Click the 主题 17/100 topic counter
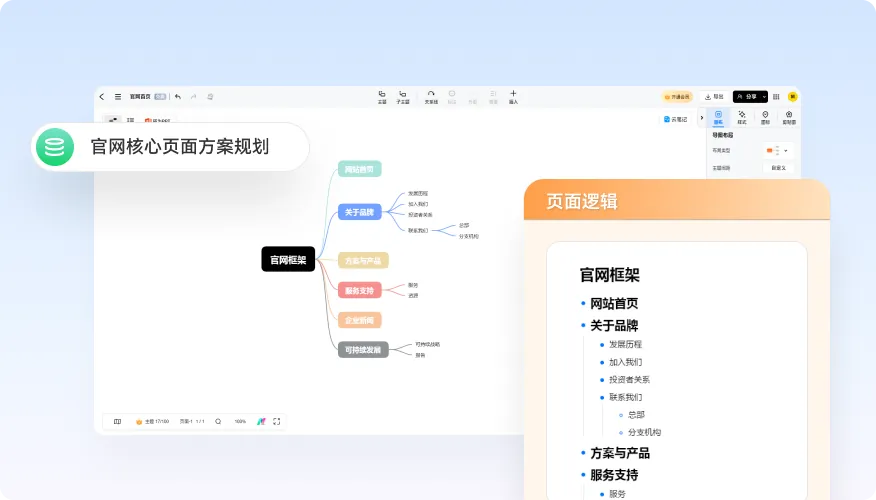 [x=153, y=422]
